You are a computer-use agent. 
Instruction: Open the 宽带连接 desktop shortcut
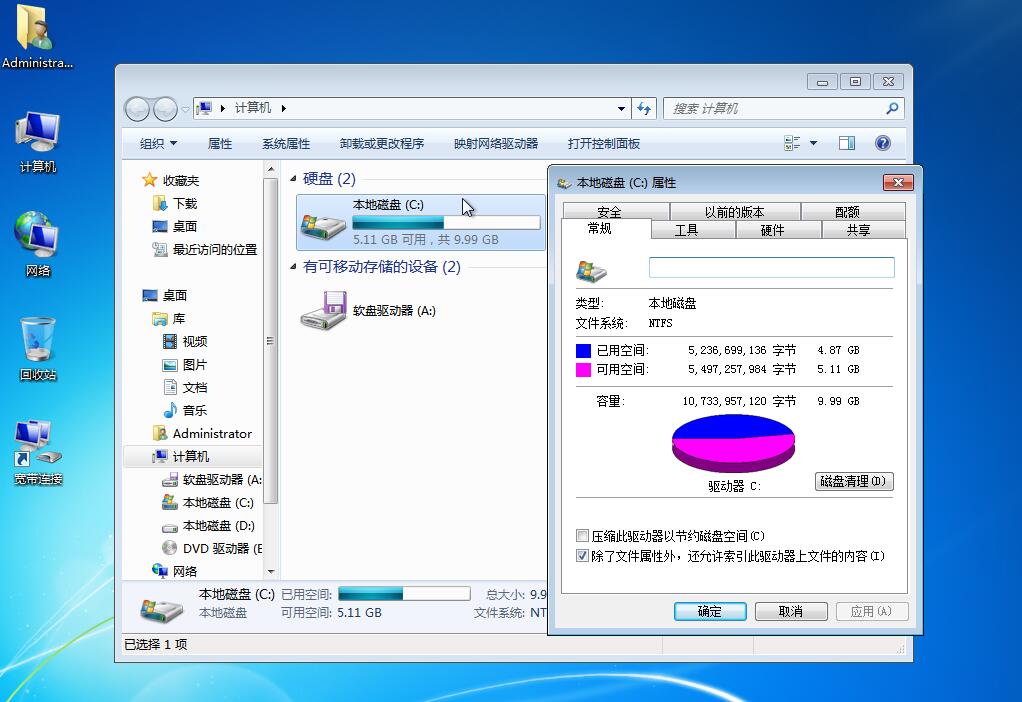(x=37, y=449)
